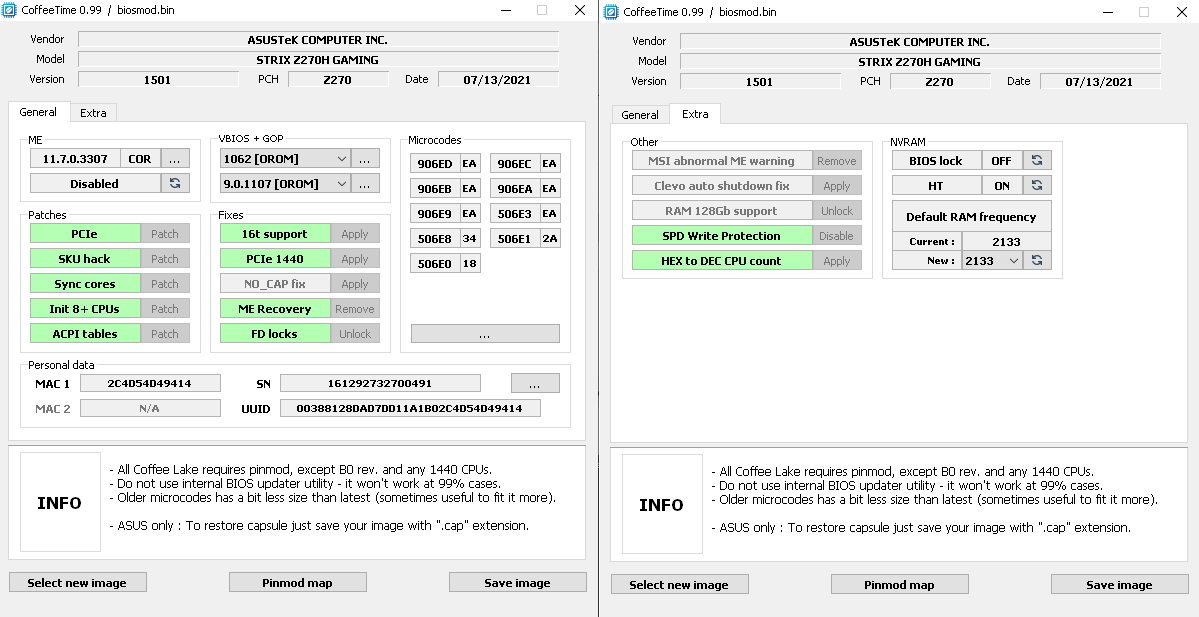Click the SN serial number field
The image size is (1199, 617).
click(380, 383)
